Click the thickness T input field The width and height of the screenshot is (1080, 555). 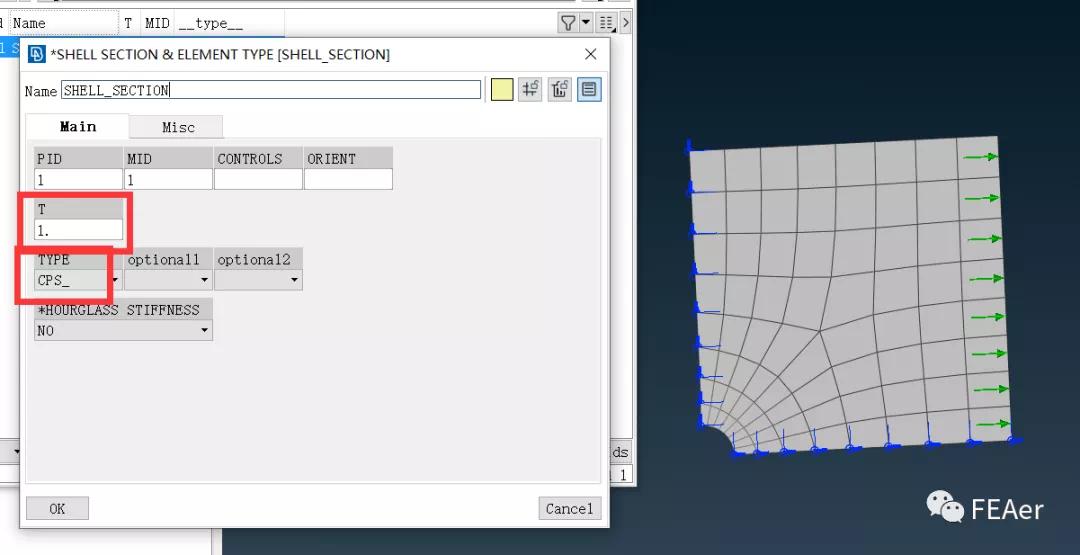78,230
